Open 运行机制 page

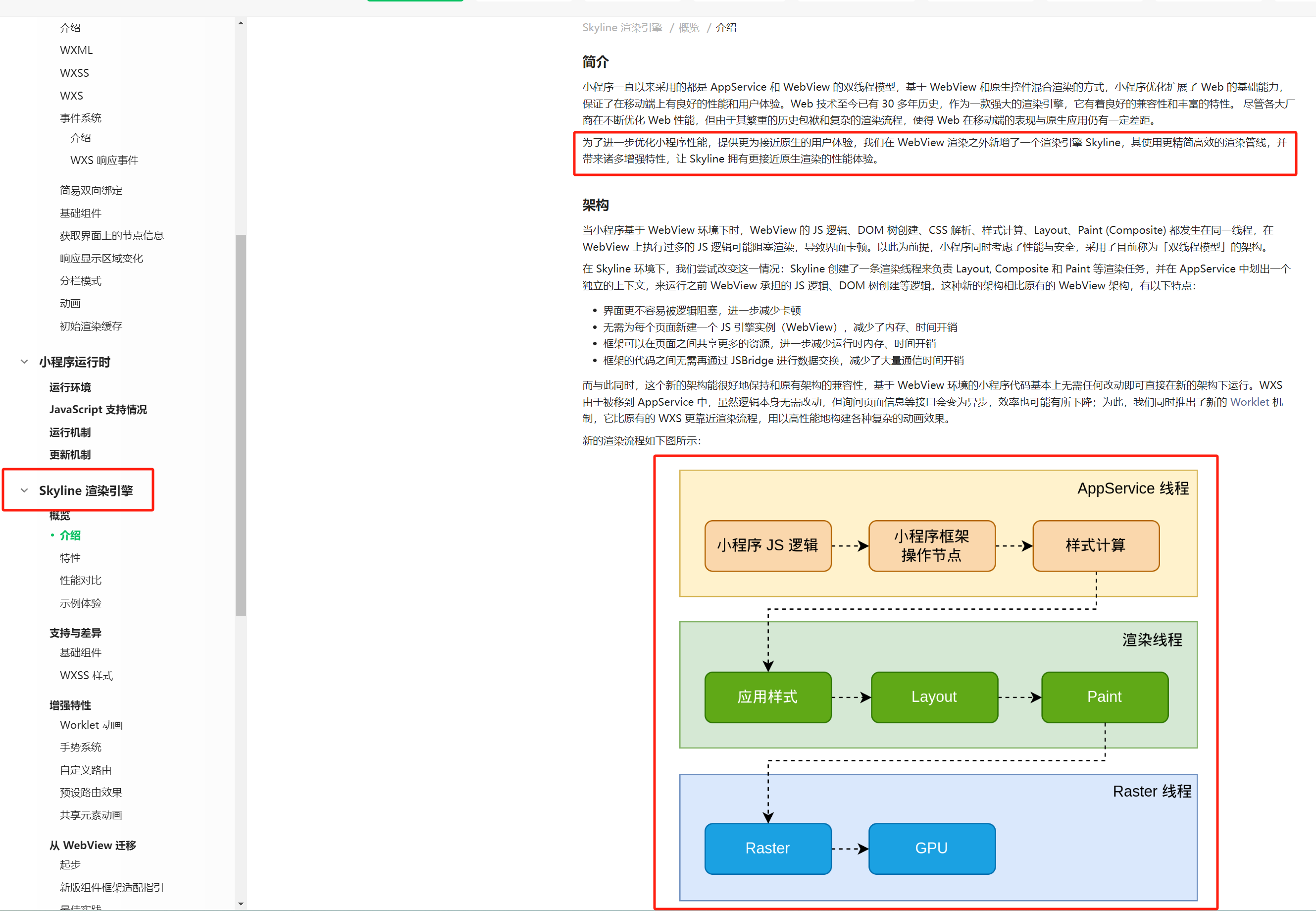tap(70, 432)
